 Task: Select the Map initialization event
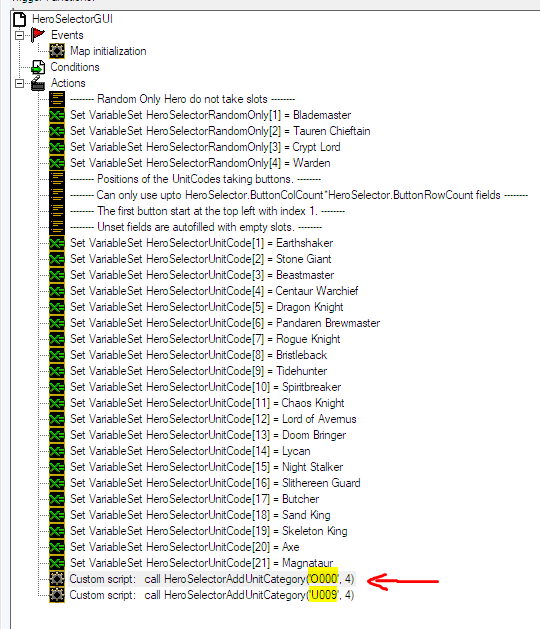coord(108,51)
